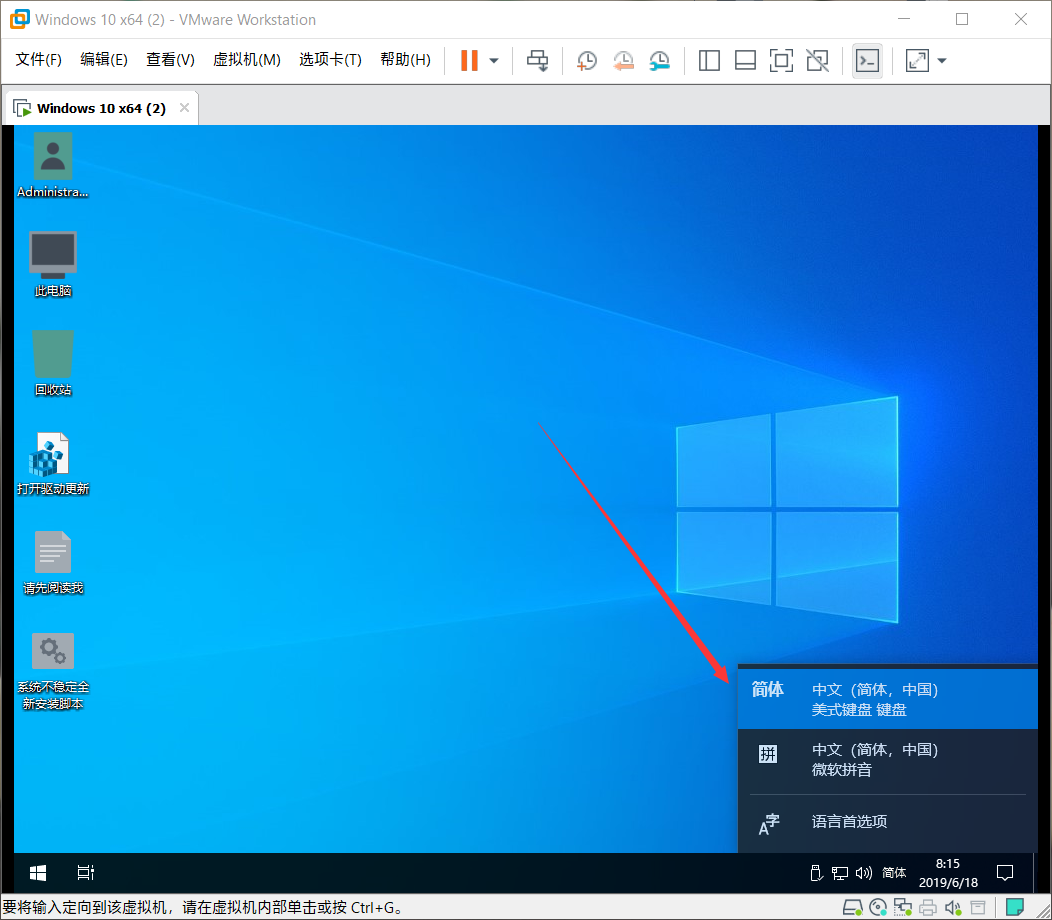Open the 查看(V) menu

point(170,60)
